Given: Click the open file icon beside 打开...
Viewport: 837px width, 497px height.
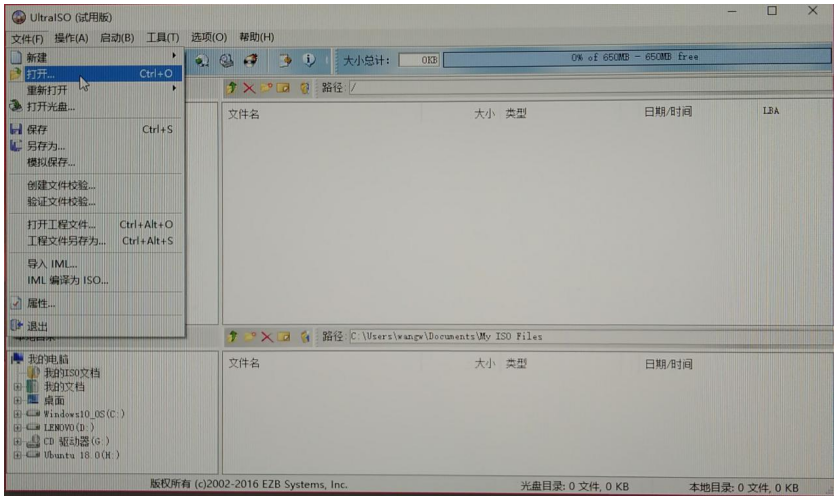Looking at the screenshot, I should (15, 73).
